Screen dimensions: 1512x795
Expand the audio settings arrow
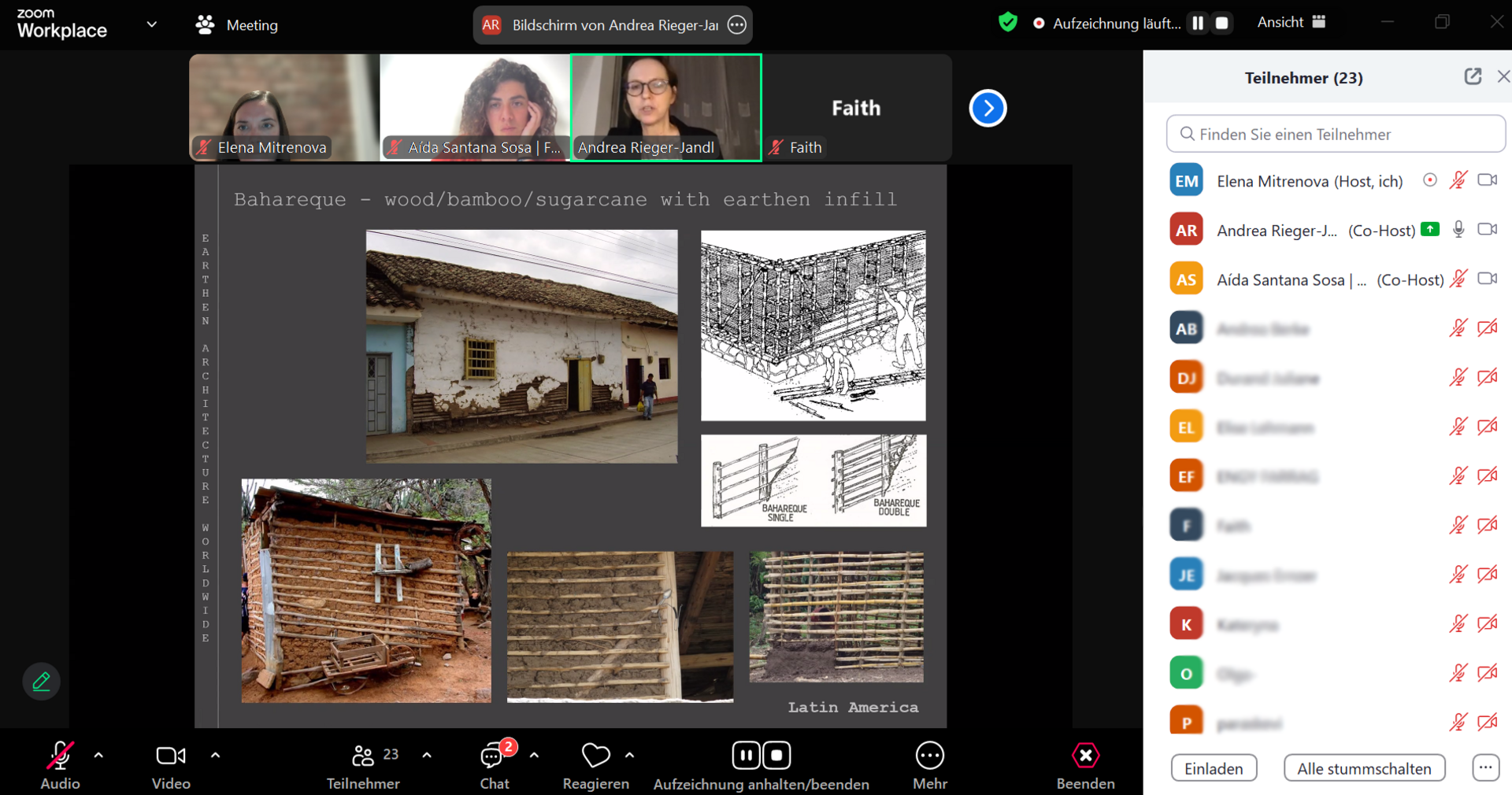98,756
